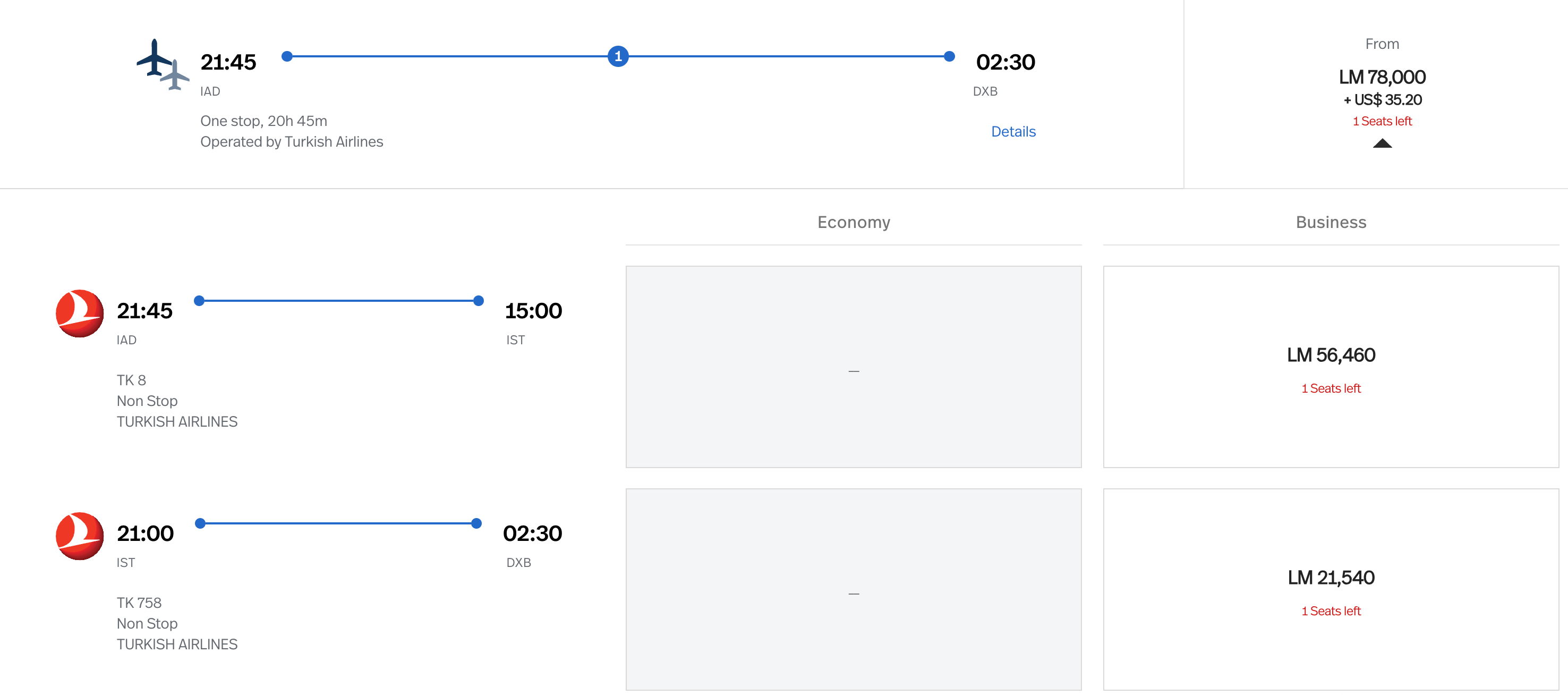Open the flight Details link
The width and height of the screenshot is (1568, 695).
[1013, 132]
